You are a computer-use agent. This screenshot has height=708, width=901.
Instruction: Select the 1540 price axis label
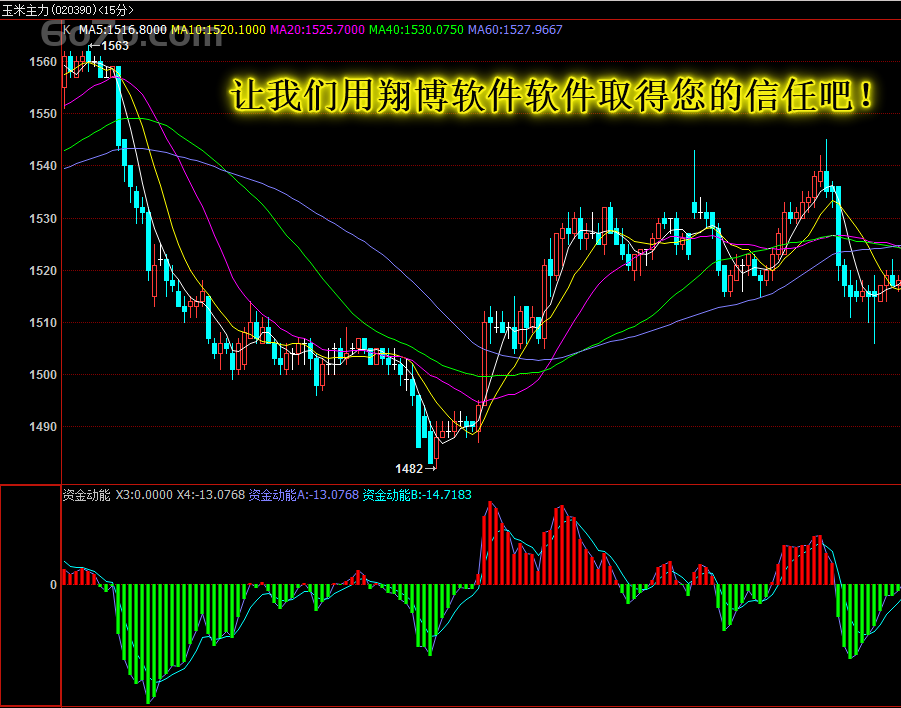coord(43,166)
